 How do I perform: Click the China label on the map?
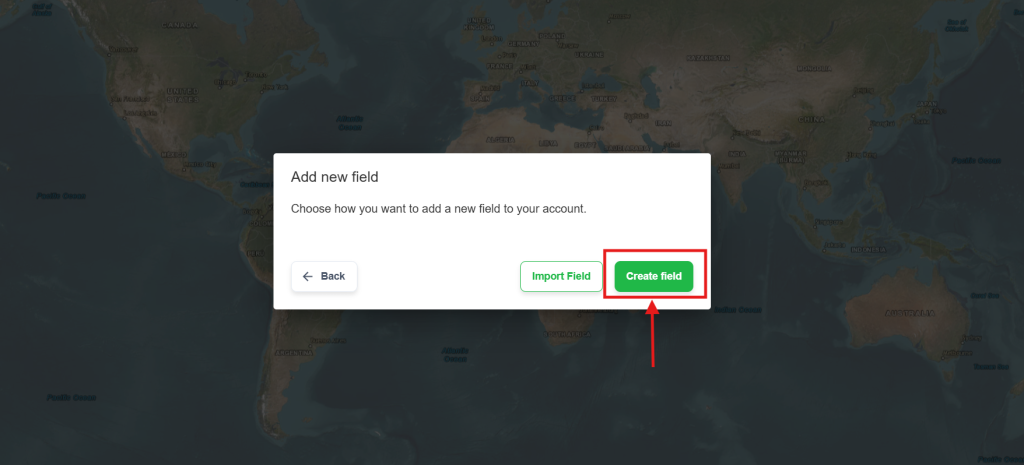[x=810, y=118]
